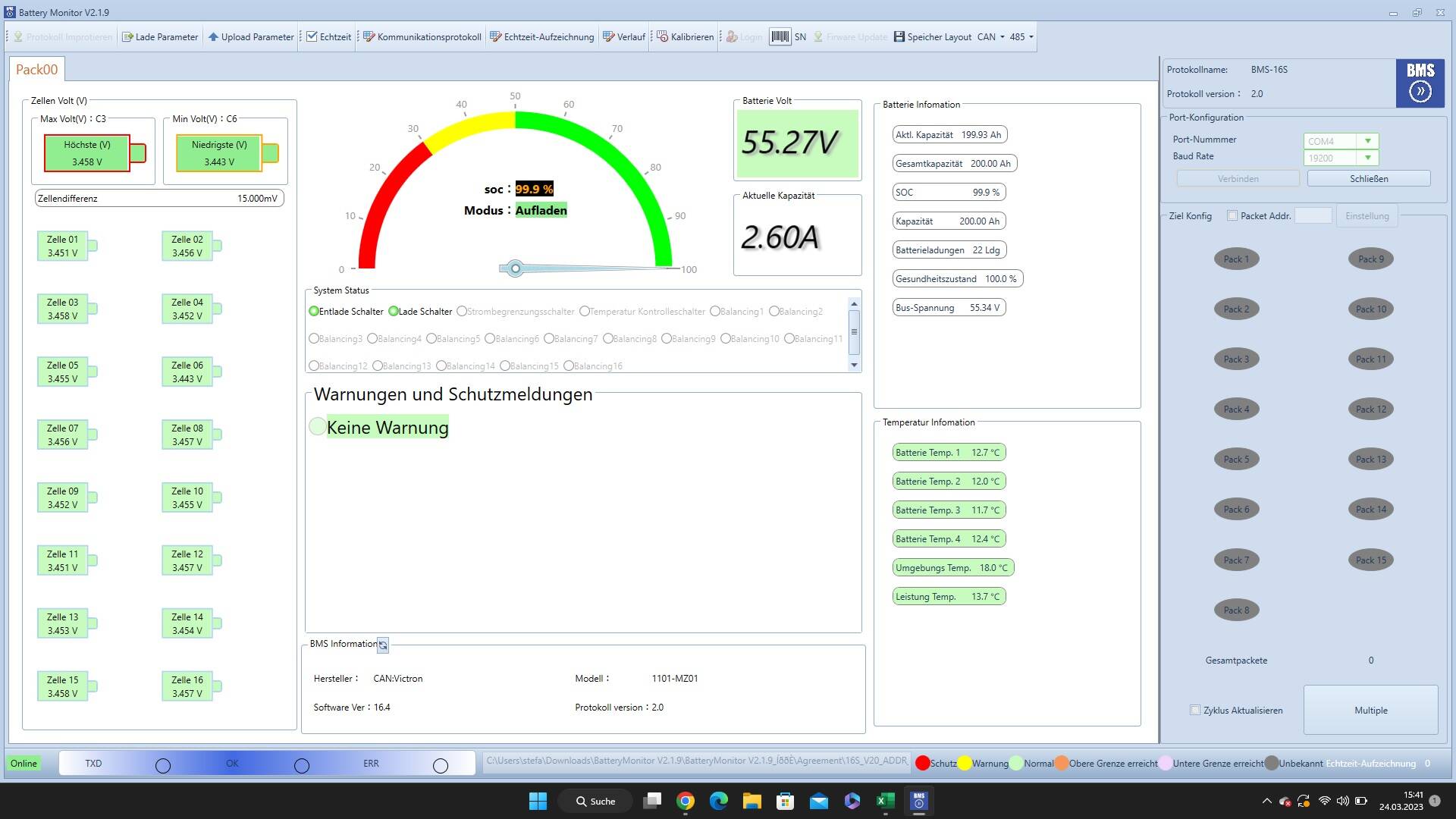
Task: Click the BMS logo arrow button
Action: [x=1420, y=92]
